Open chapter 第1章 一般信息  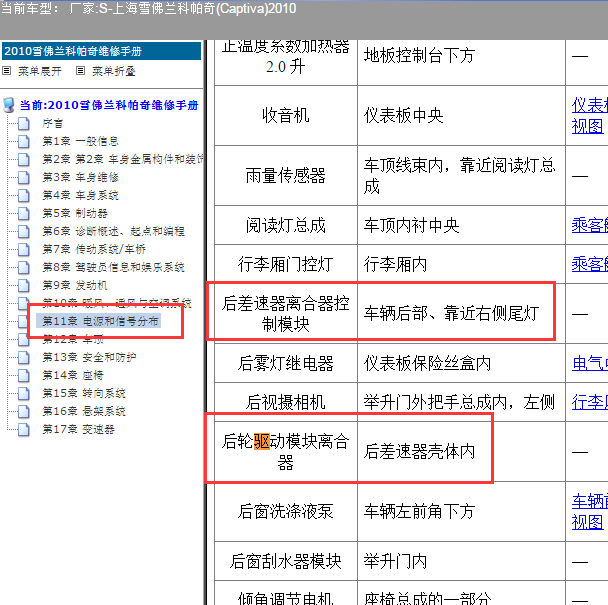click(x=80, y=142)
